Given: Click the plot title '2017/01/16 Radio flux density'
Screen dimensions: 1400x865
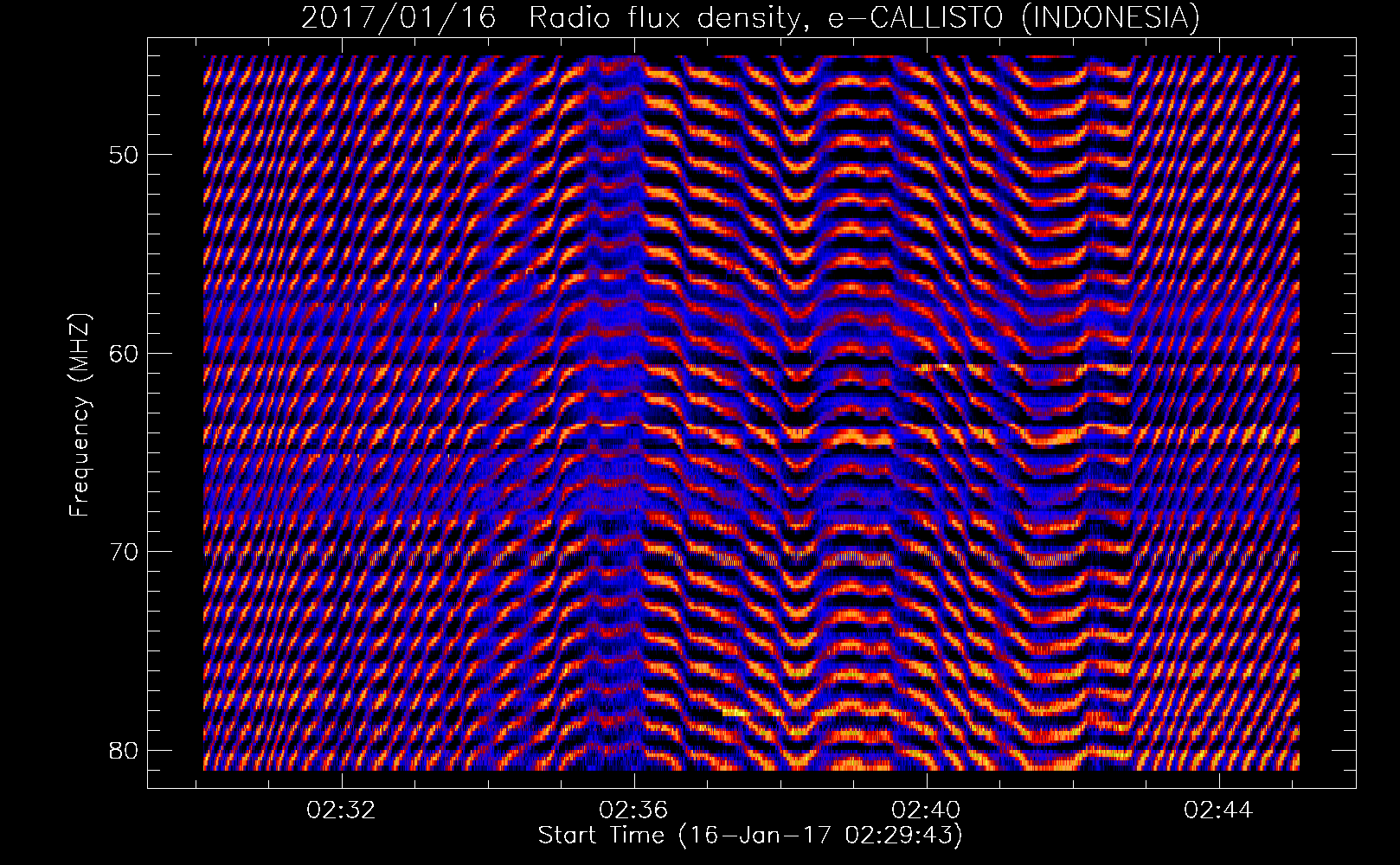Looking at the screenshot, I should click(751, 17).
